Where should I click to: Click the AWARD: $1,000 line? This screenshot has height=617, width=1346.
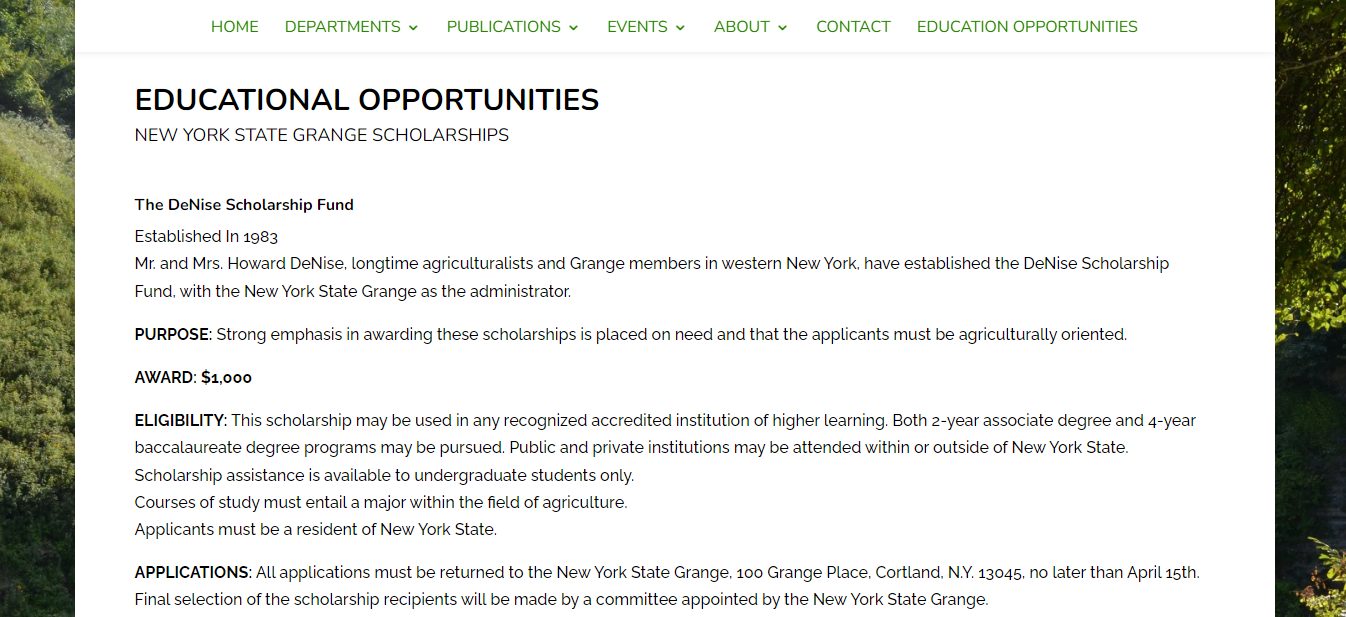[193, 378]
